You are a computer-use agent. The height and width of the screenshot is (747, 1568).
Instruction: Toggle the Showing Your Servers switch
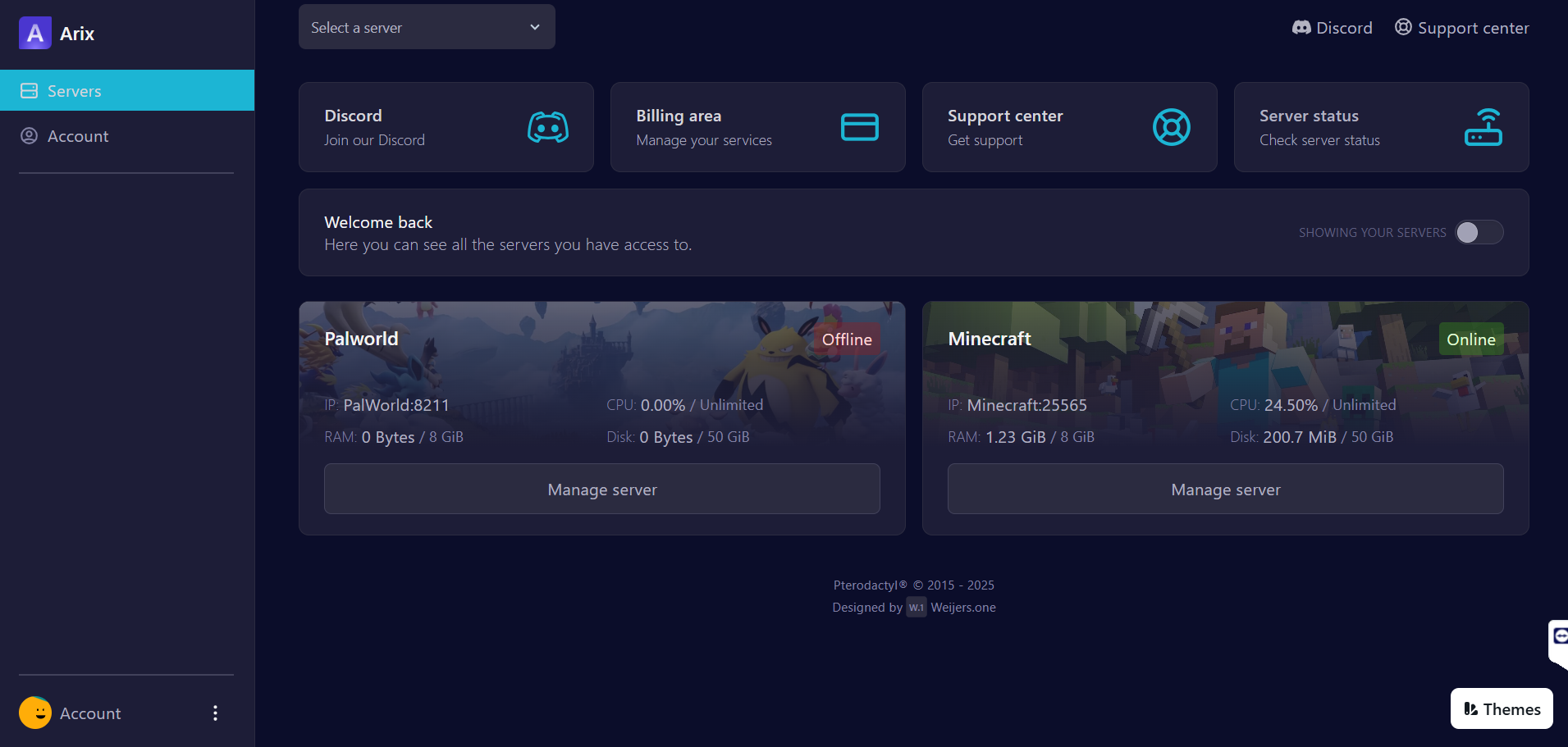(1479, 233)
